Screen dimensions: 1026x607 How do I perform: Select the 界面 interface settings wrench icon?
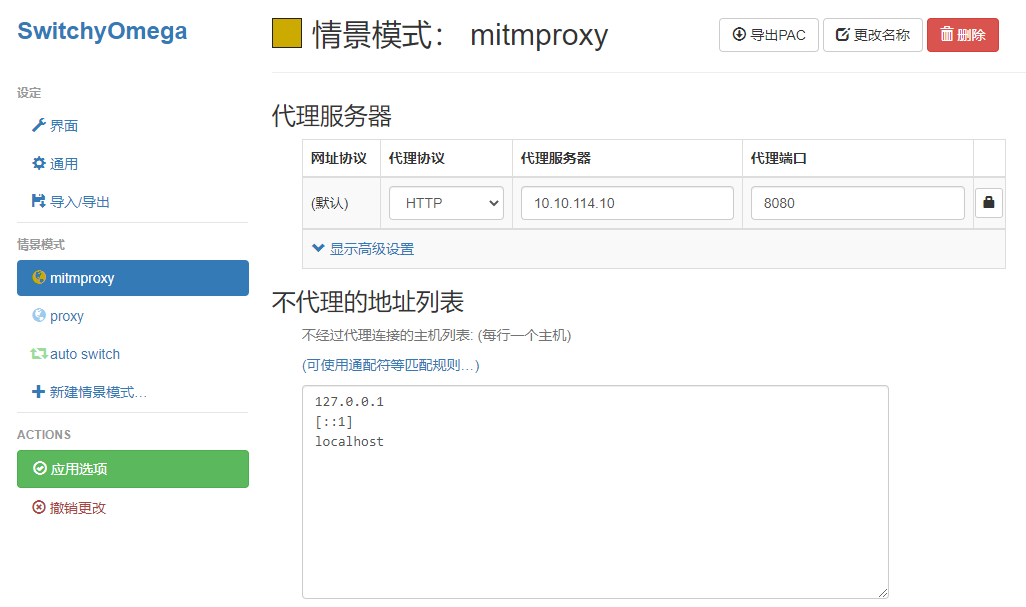[41, 125]
